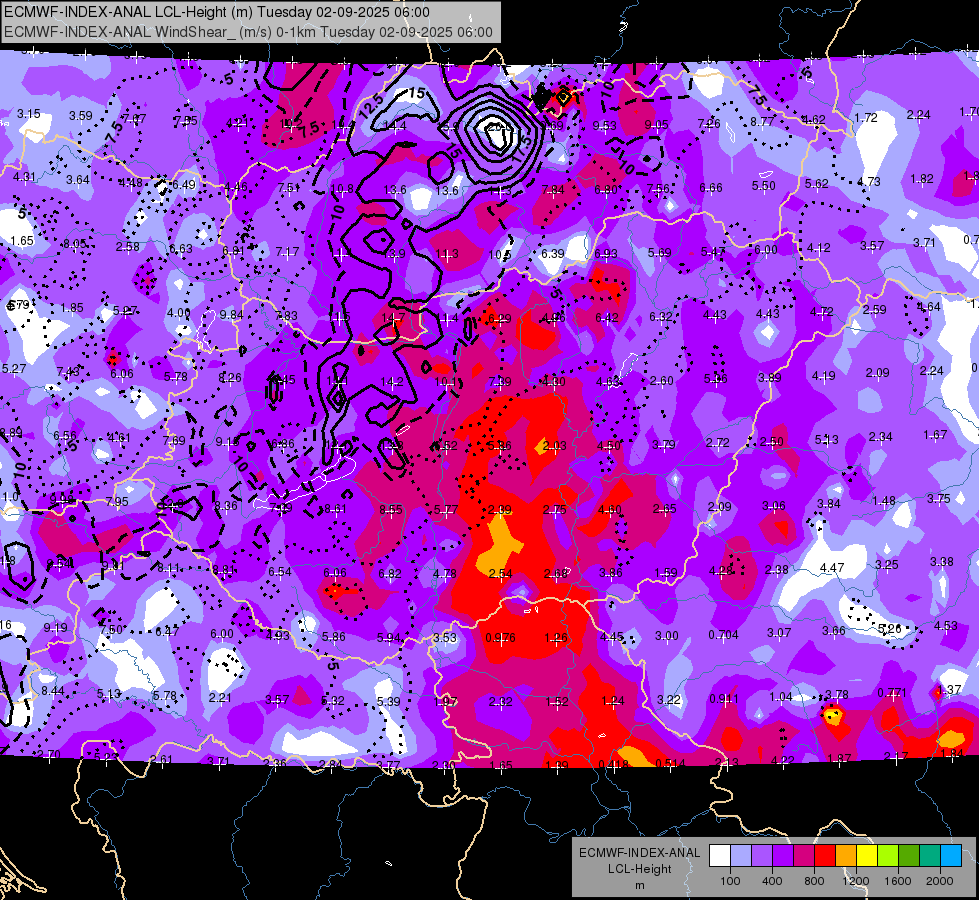This screenshot has width=979, height=900.
Task: Click the 1200 legend scale value
Action: (x=855, y=881)
